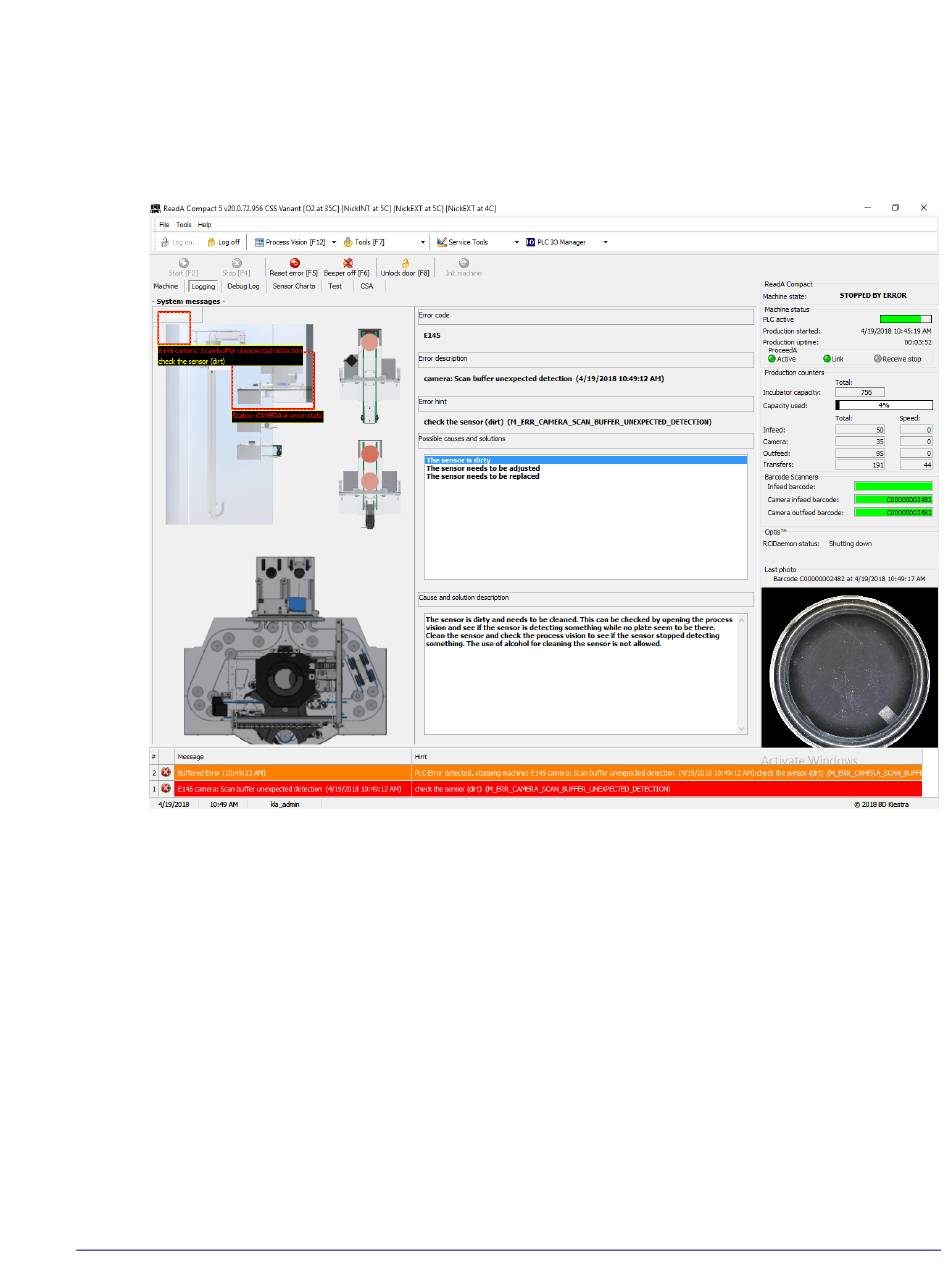
Task: Switch to the Debug Log tab
Action: [x=243, y=286]
